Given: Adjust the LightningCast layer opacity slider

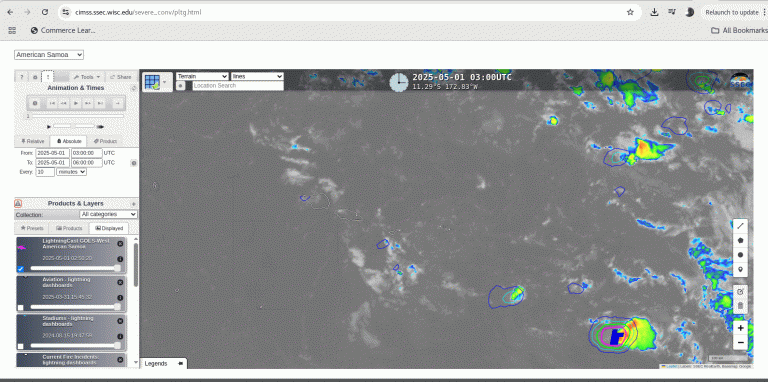Looking at the screenshot, I should click(75, 268).
